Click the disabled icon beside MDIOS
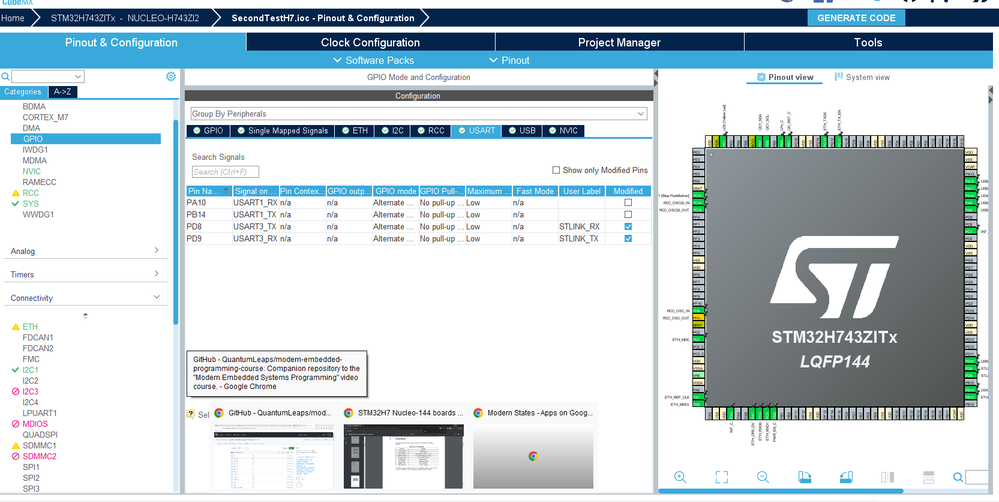This screenshot has width=999, height=502. 16,424
